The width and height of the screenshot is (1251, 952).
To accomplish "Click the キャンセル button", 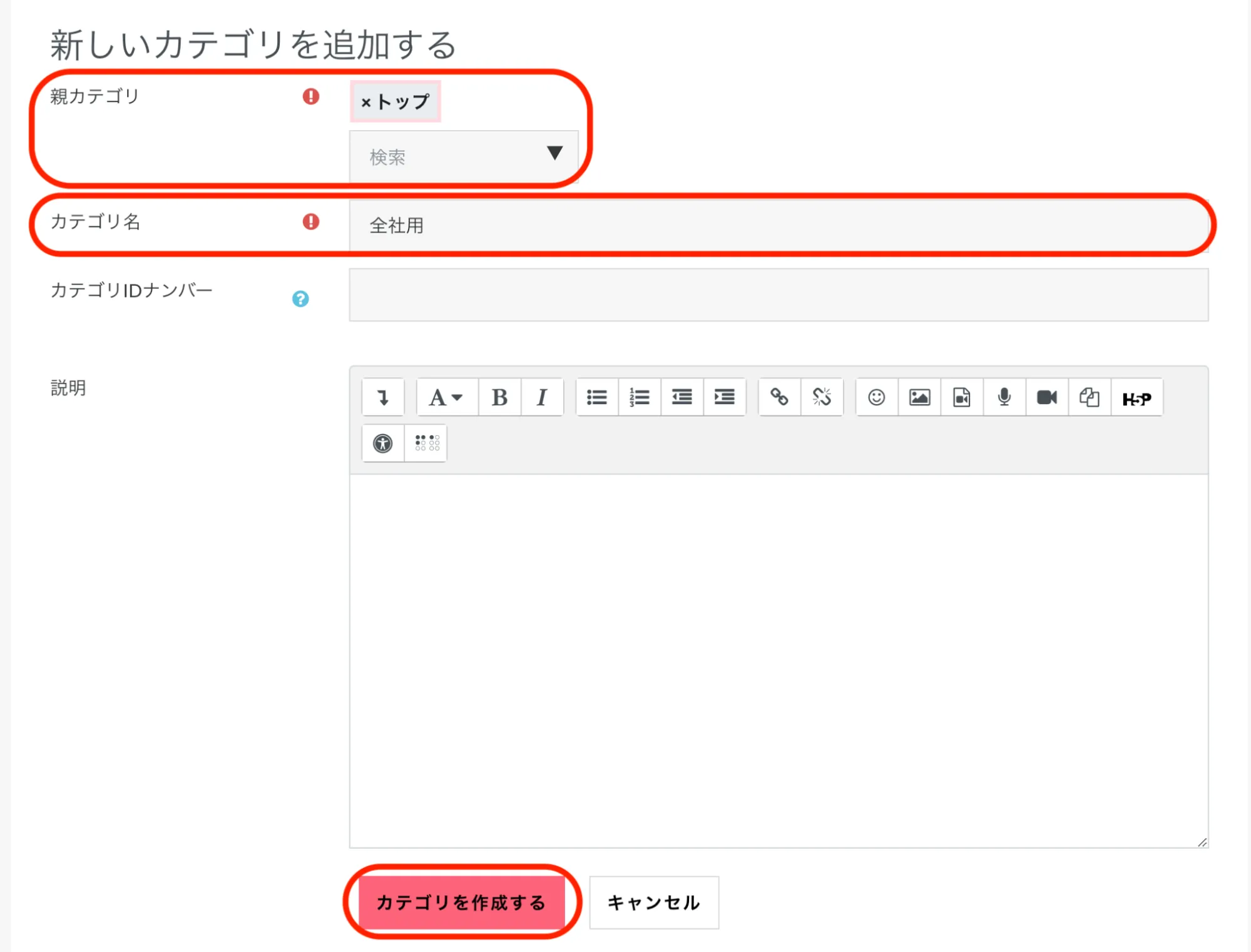I will 653,902.
